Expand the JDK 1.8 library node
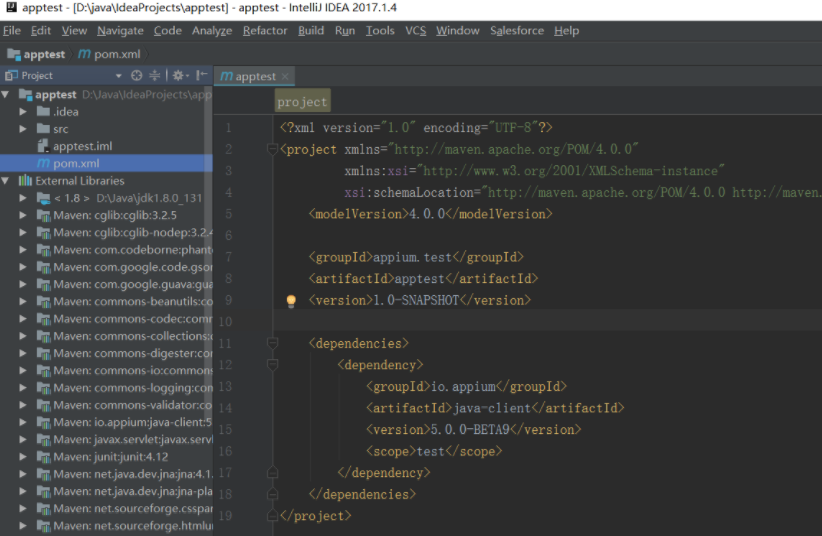 [23, 198]
